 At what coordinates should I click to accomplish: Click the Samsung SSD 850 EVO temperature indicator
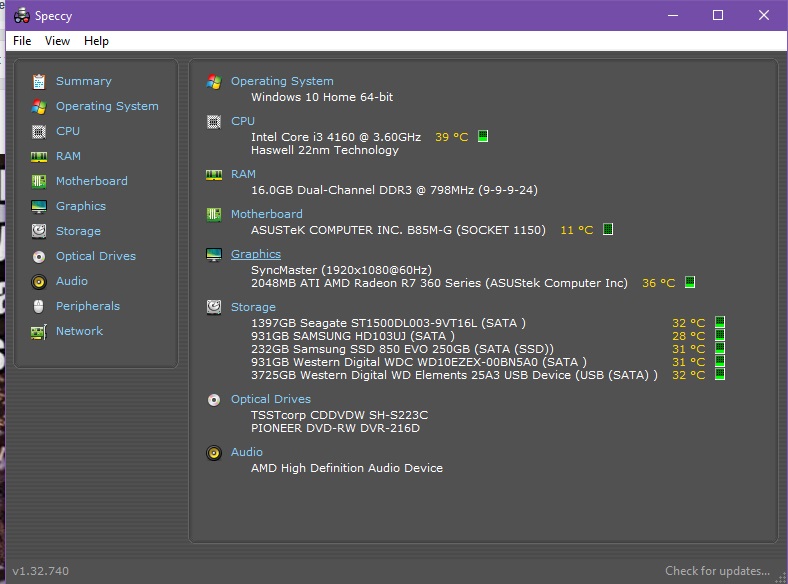point(720,348)
